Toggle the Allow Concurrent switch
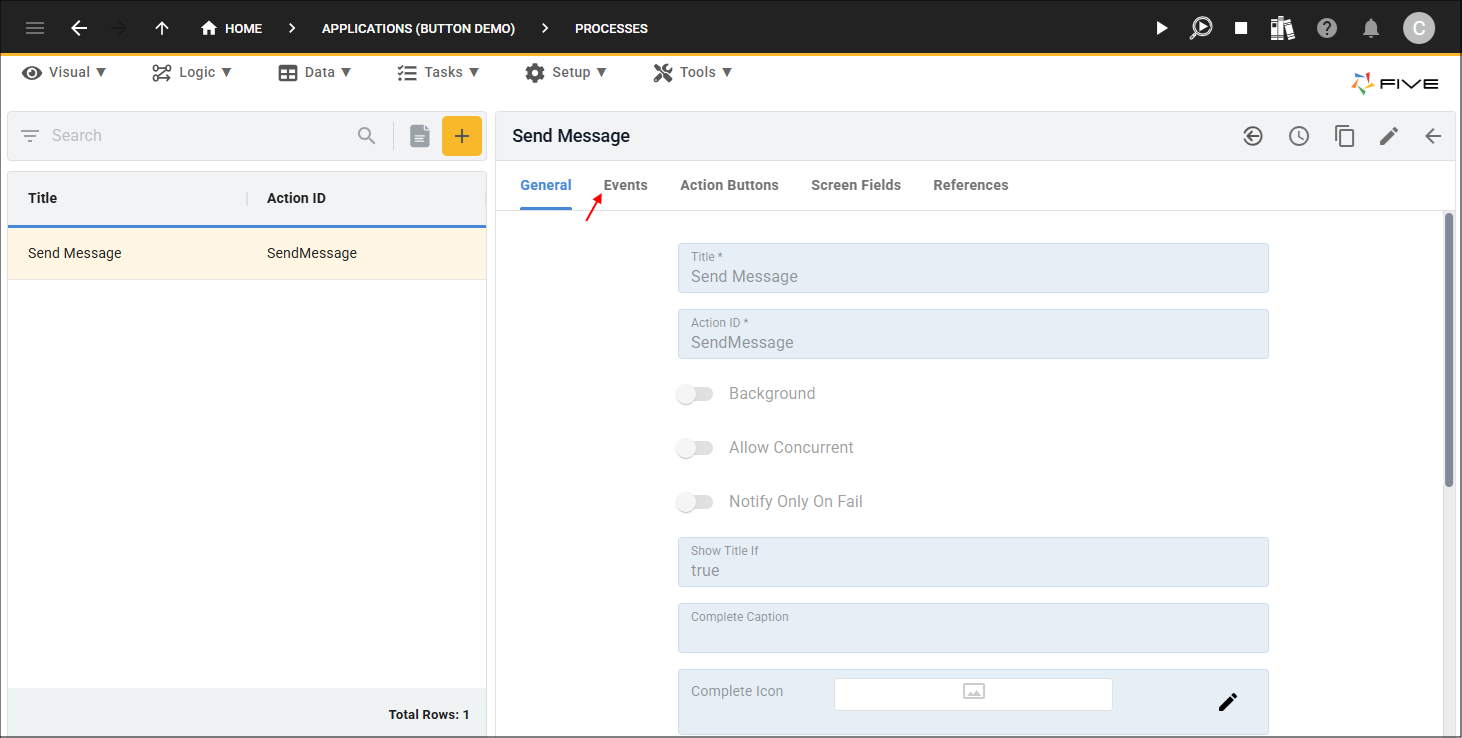The width and height of the screenshot is (1462, 738). [x=695, y=448]
